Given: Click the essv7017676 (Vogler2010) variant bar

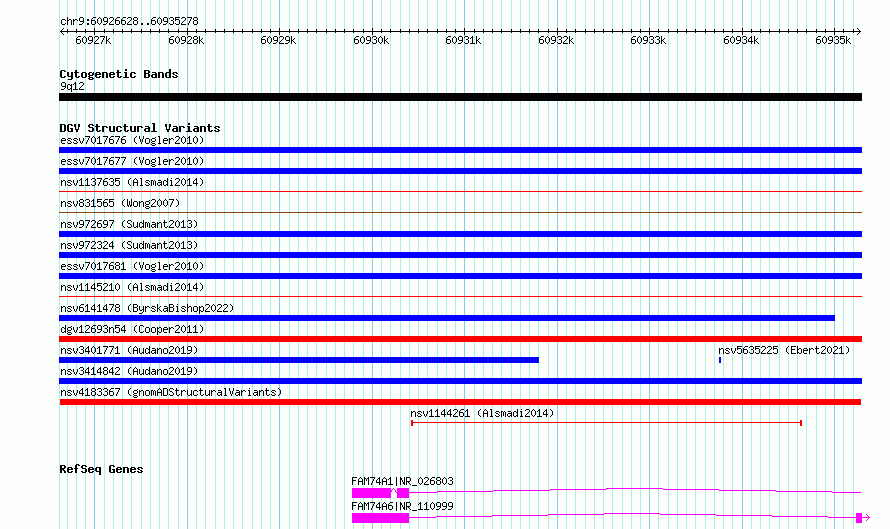Looking at the screenshot, I should (x=460, y=150).
